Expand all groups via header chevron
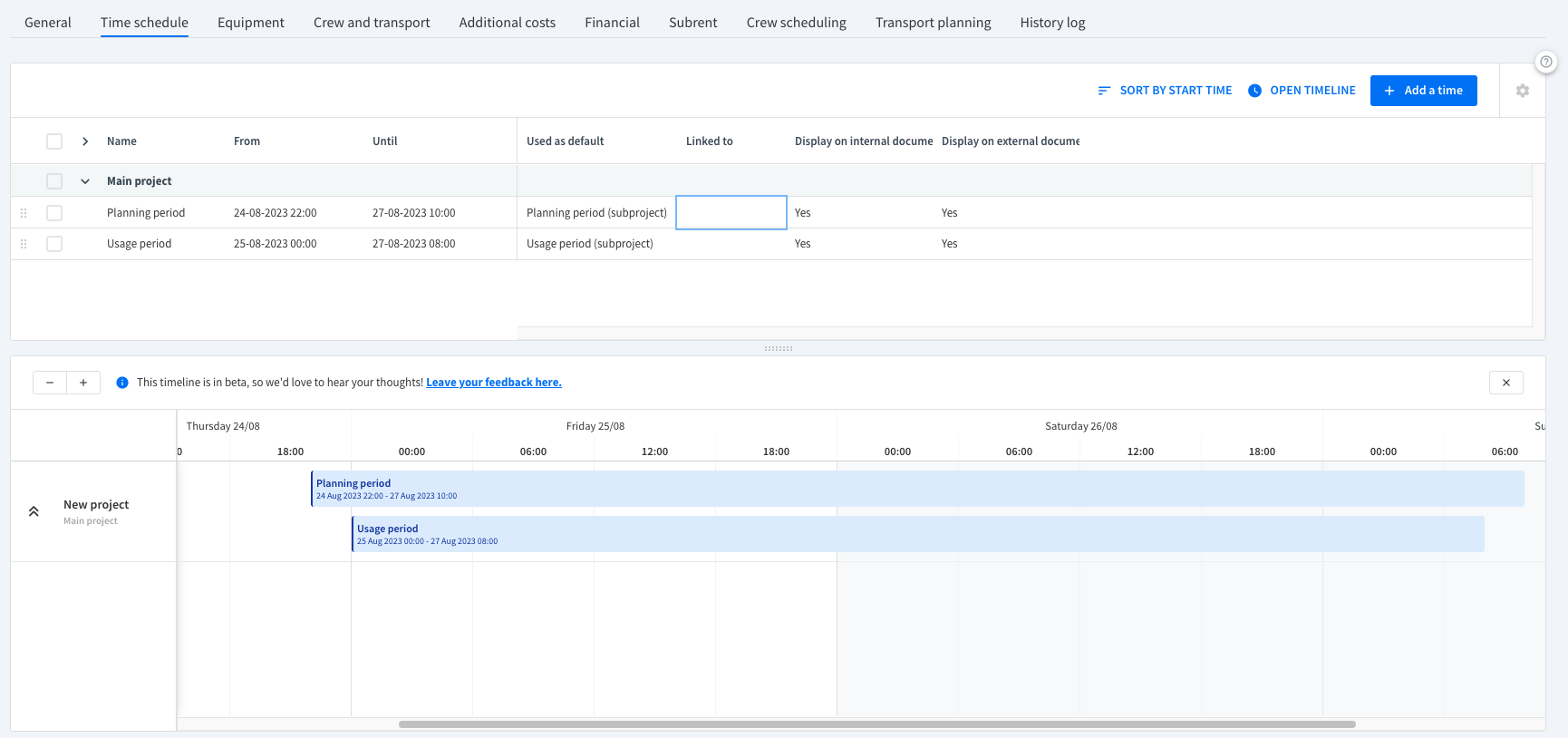1568x738 pixels. coord(85,141)
